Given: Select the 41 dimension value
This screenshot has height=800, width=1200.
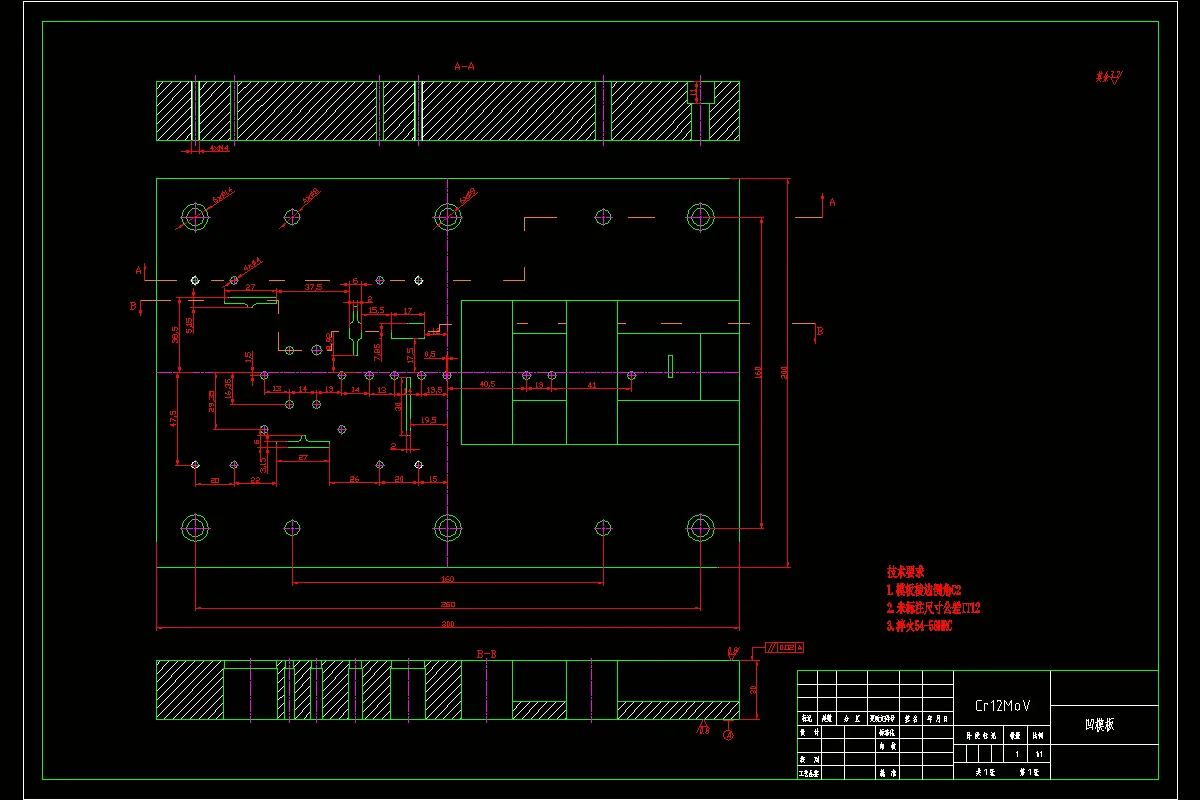Looking at the screenshot, I should [x=592, y=384].
